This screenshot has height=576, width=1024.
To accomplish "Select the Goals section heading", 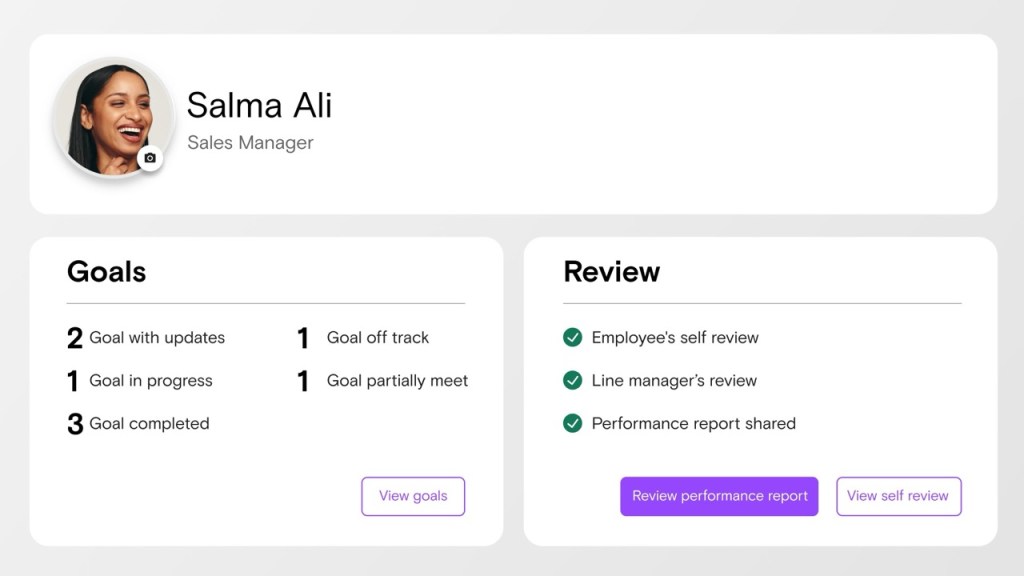I will point(106,272).
